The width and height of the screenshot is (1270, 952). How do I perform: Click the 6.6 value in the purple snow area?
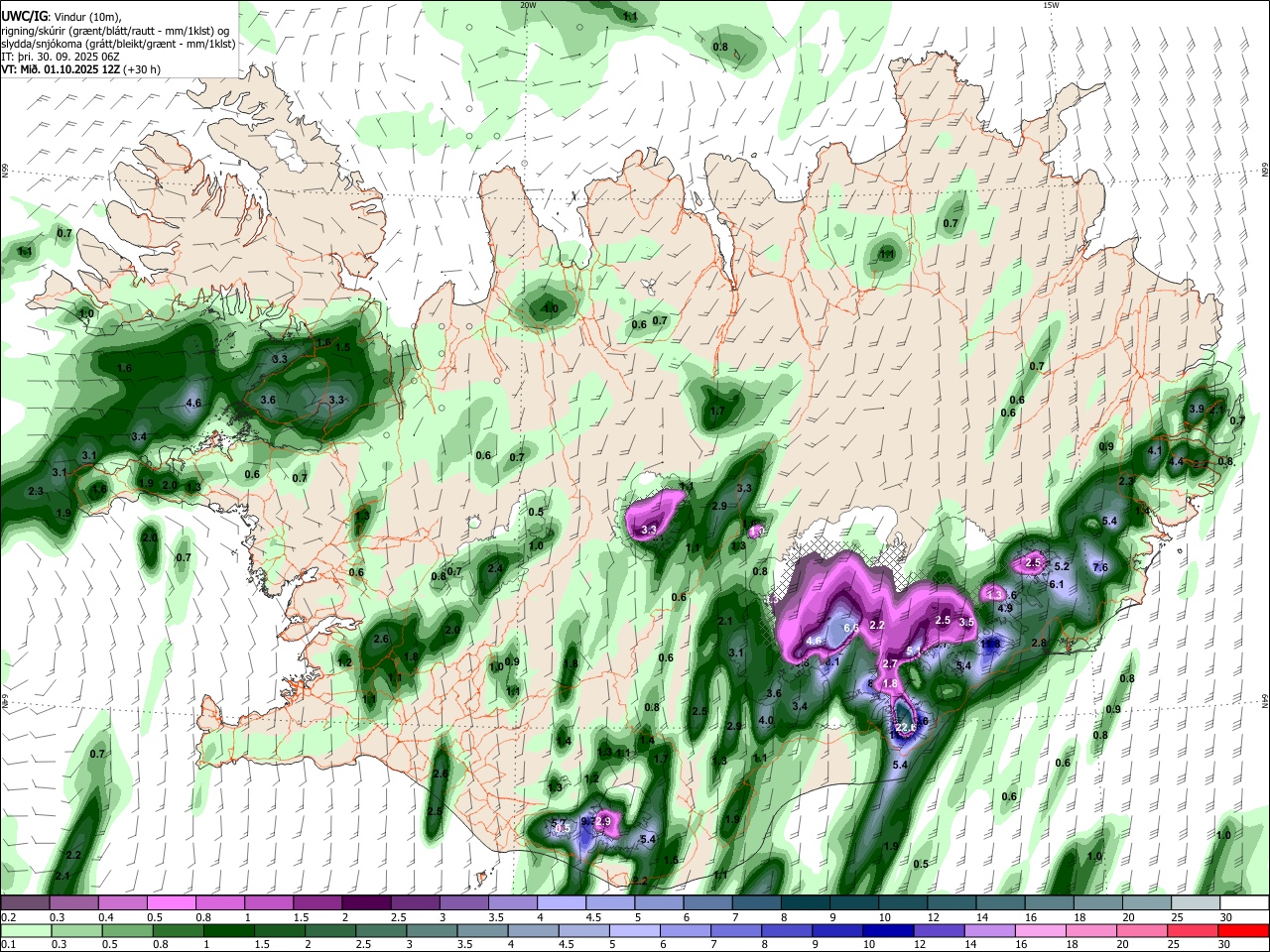pyautogui.click(x=850, y=628)
